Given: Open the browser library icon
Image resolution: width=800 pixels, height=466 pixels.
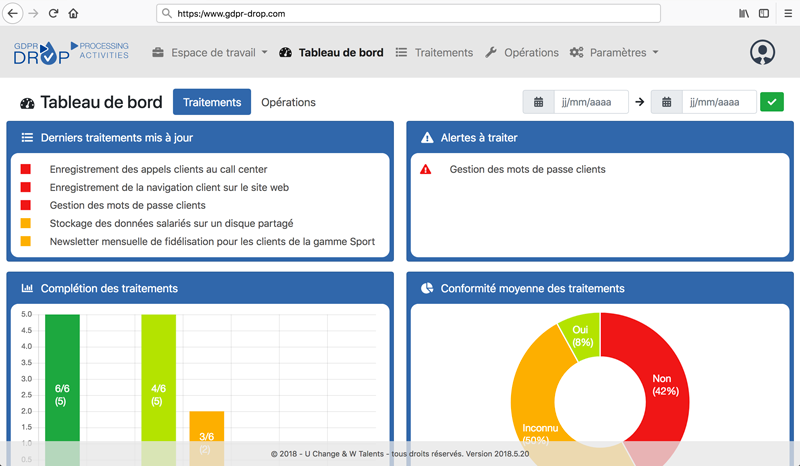Looking at the screenshot, I should [744, 13].
